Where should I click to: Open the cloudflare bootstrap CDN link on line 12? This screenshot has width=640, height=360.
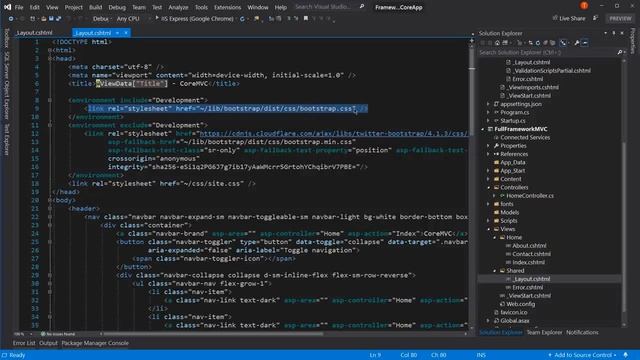pos(333,133)
